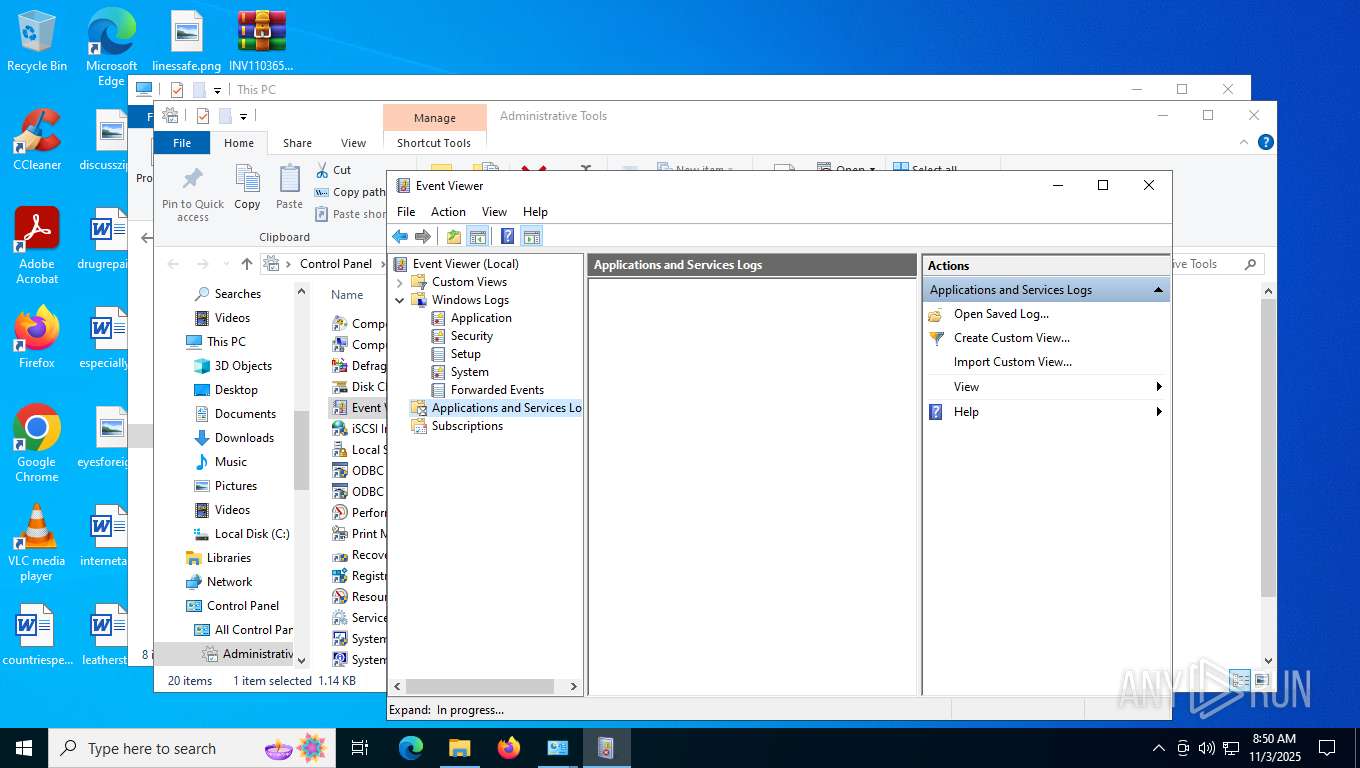Click the blue Help icon in Event Viewer toolbar
Image resolution: width=1360 pixels, height=768 pixels.
tap(507, 237)
